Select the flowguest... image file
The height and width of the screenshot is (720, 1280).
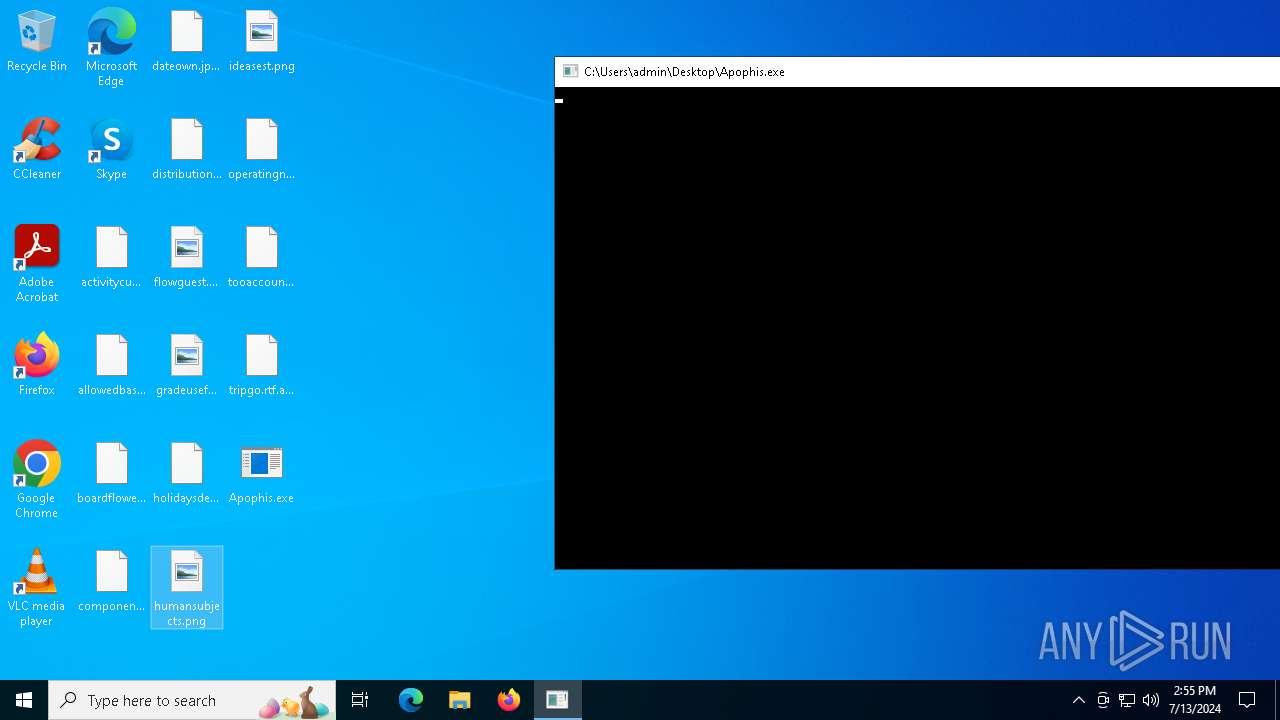tap(186, 258)
